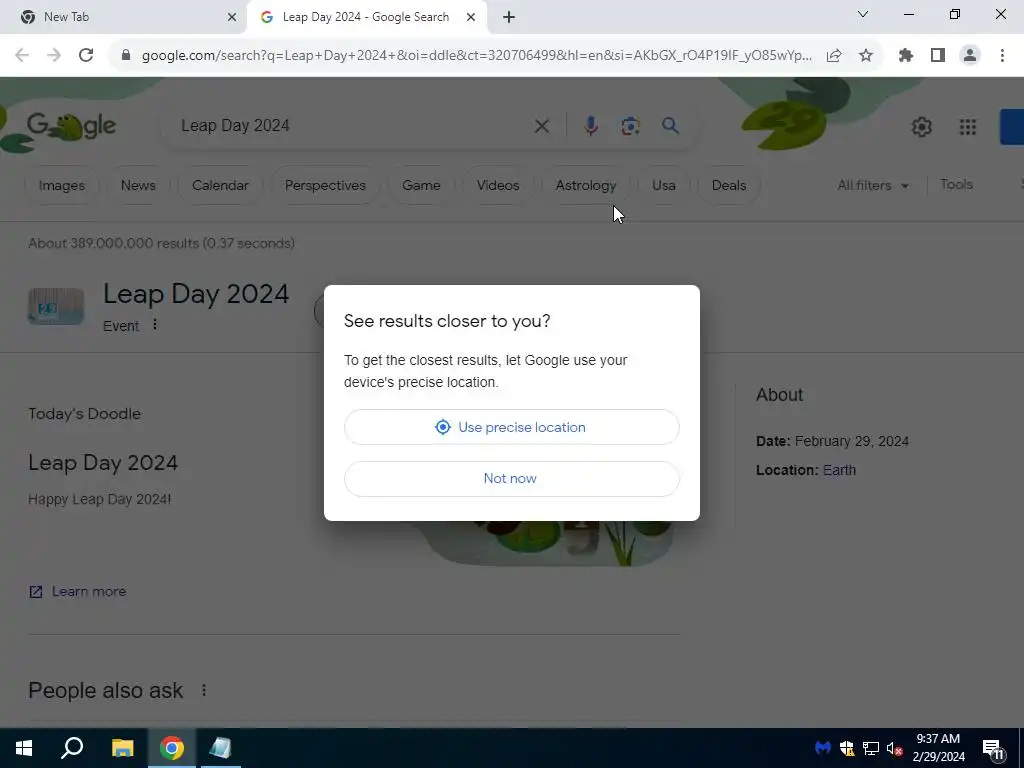Select the News filter chip
This screenshot has width=1024, height=768.
138,185
